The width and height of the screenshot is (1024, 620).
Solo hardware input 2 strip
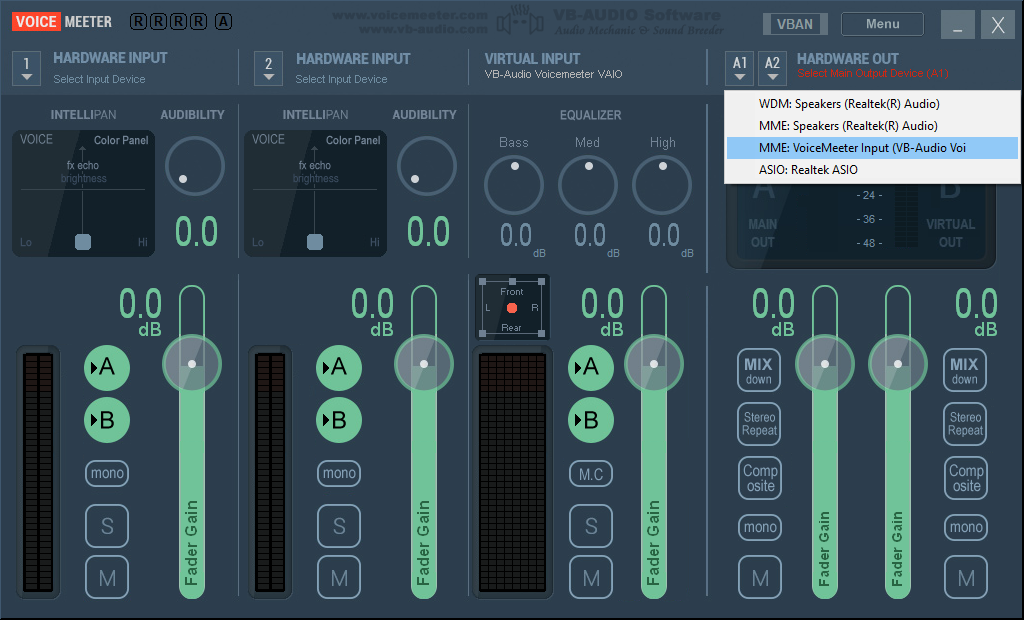tap(339, 526)
